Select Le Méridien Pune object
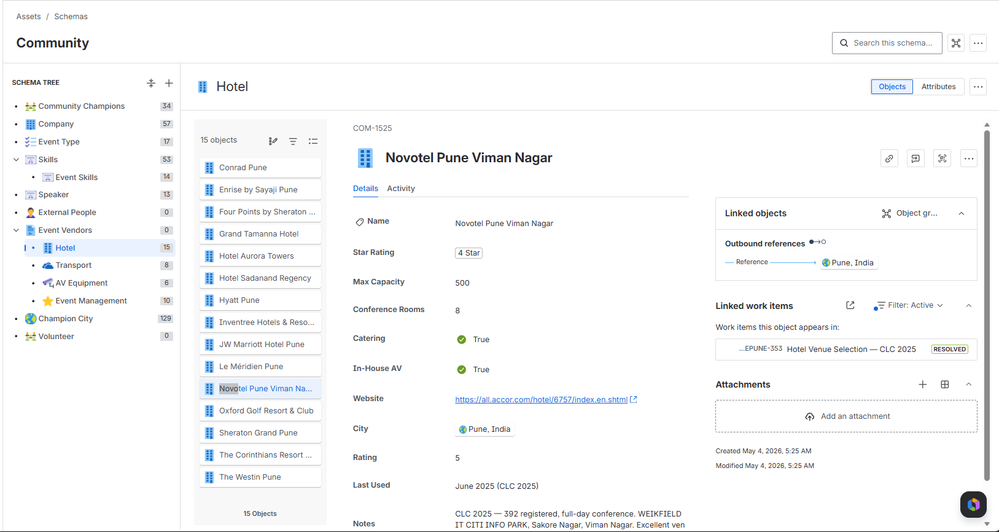Viewport: 999px width, 532px height. click(x=260, y=366)
